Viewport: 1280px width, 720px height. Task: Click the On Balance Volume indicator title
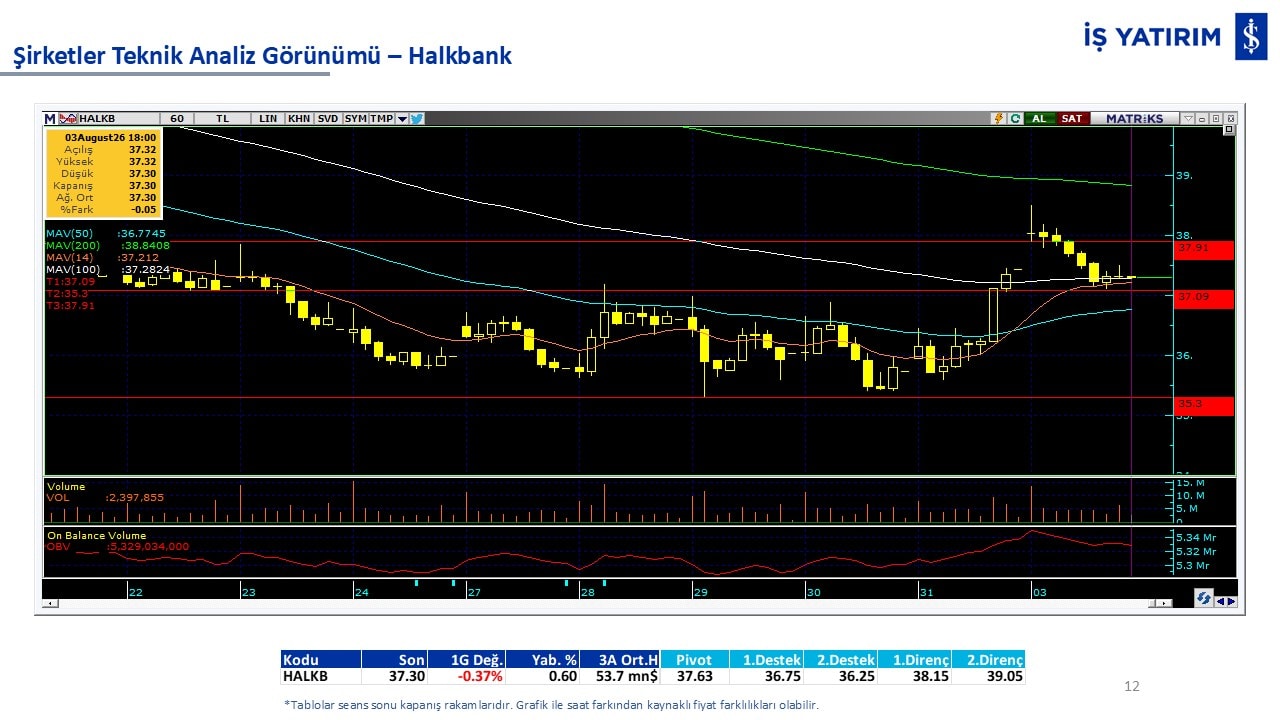tap(96, 535)
